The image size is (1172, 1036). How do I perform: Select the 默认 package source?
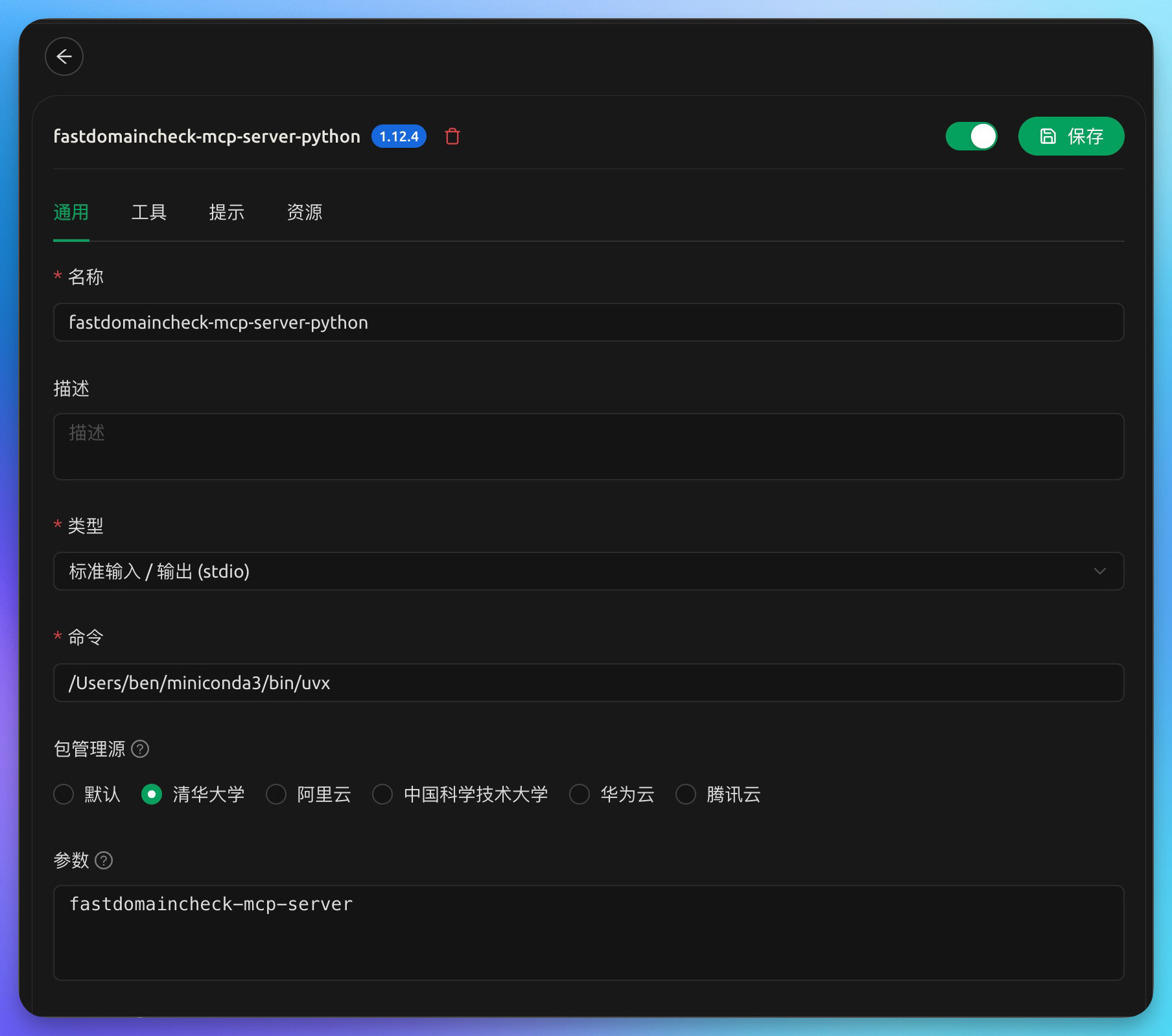63,794
